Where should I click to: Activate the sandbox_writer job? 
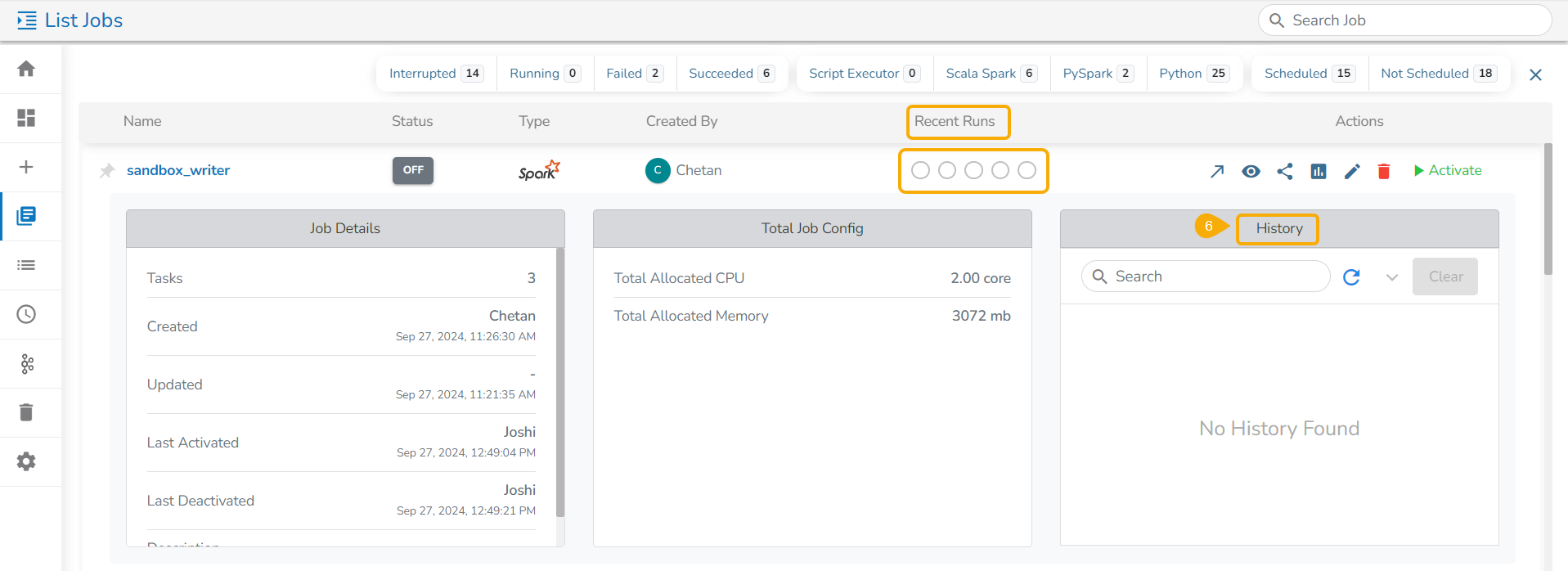point(1447,170)
